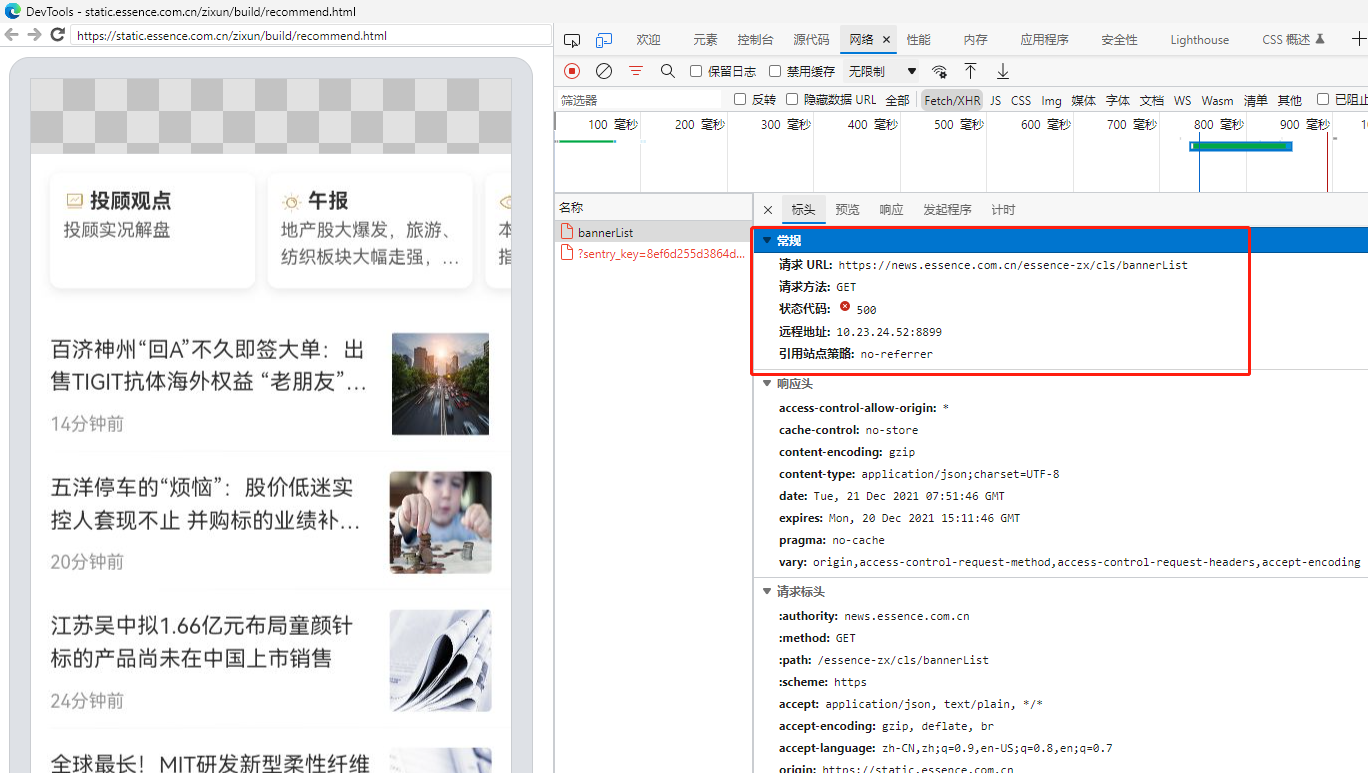
Task: Enable the 保留日志 checkbox
Action: click(x=696, y=71)
